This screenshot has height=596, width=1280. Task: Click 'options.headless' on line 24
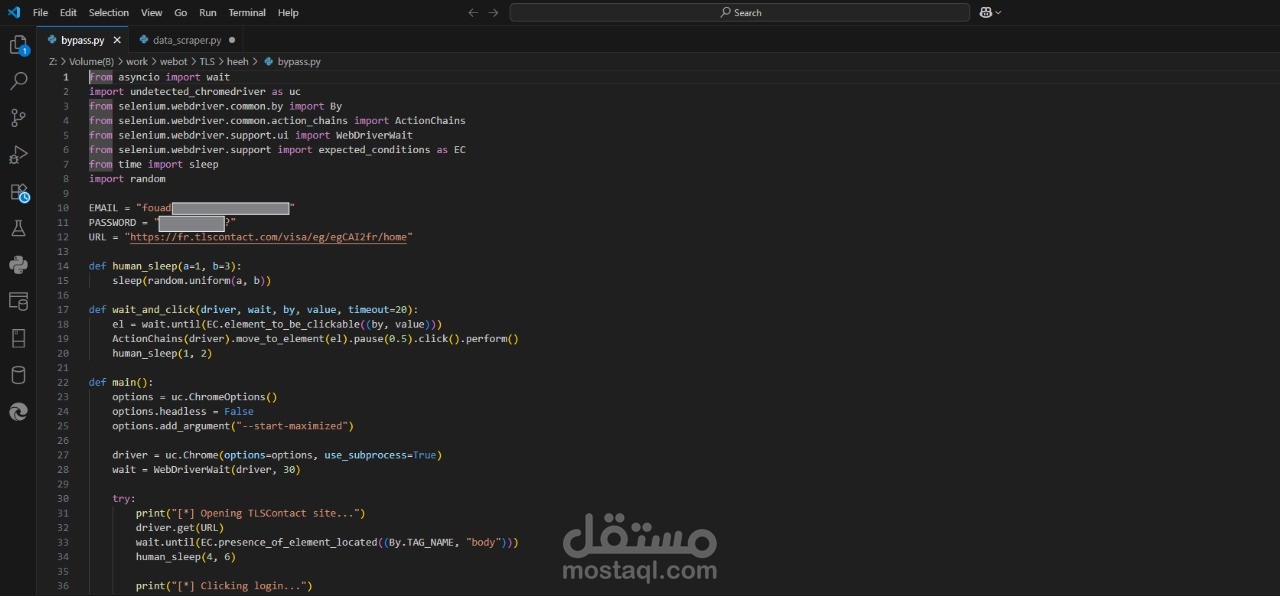click(x=159, y=411)
